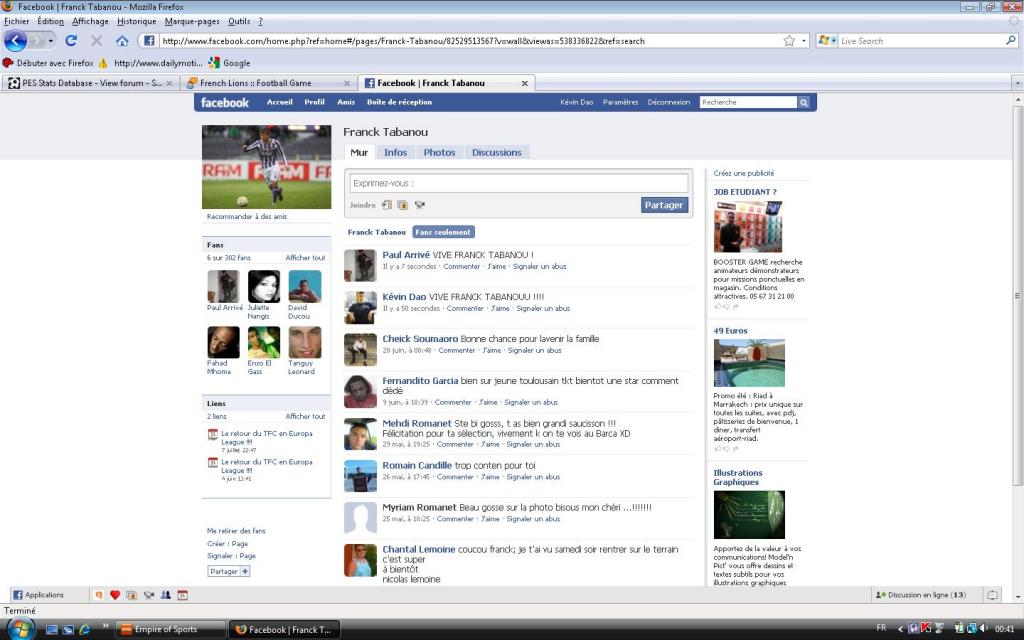This screenshot has width=1024, height=640.
Task: Click Commenter under Paul Arrivé's post
Action: tap(462, 266)
